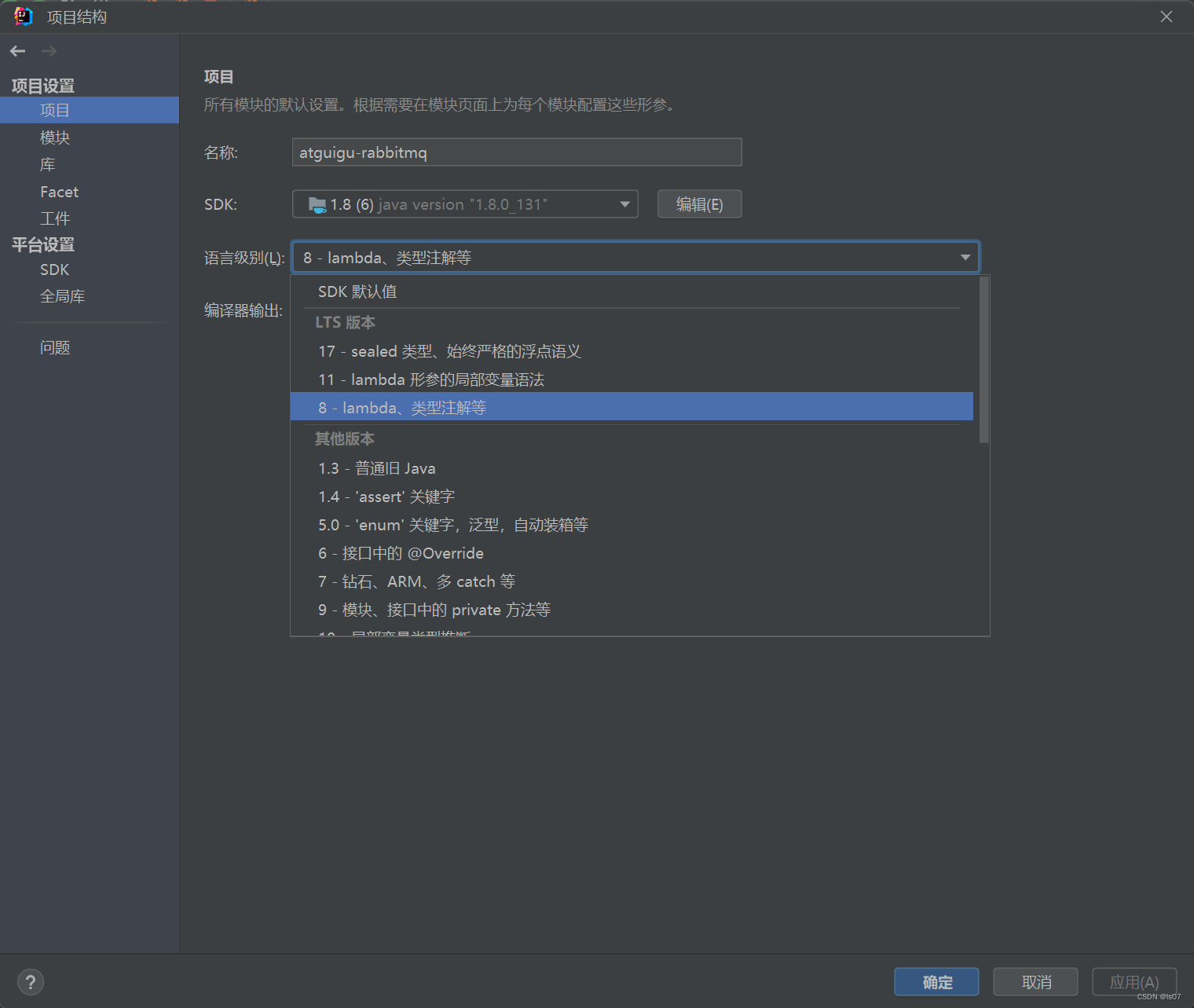Select 项目 in the project settings sidebar

(x=90, y=110)
